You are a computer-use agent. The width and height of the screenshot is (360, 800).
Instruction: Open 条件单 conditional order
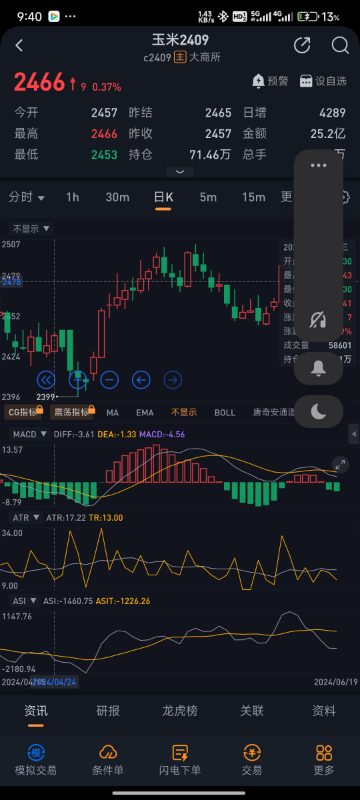[108, 760]
